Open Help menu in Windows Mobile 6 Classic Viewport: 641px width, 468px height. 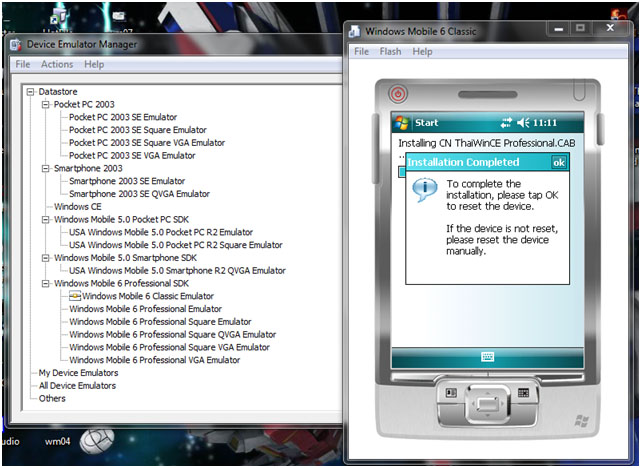422,52
